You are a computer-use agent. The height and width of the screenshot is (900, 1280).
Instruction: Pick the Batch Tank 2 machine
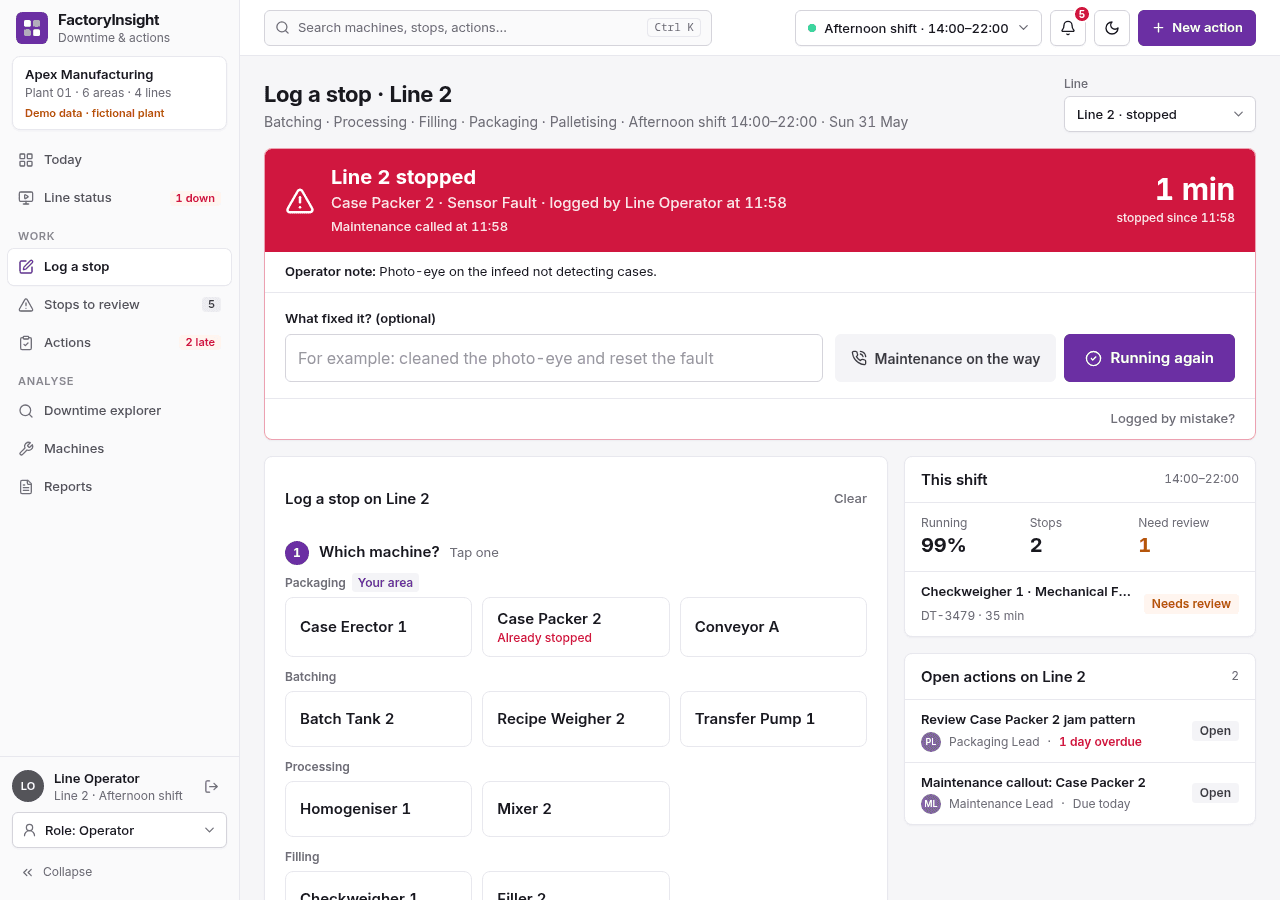click(x=378, y=719)
